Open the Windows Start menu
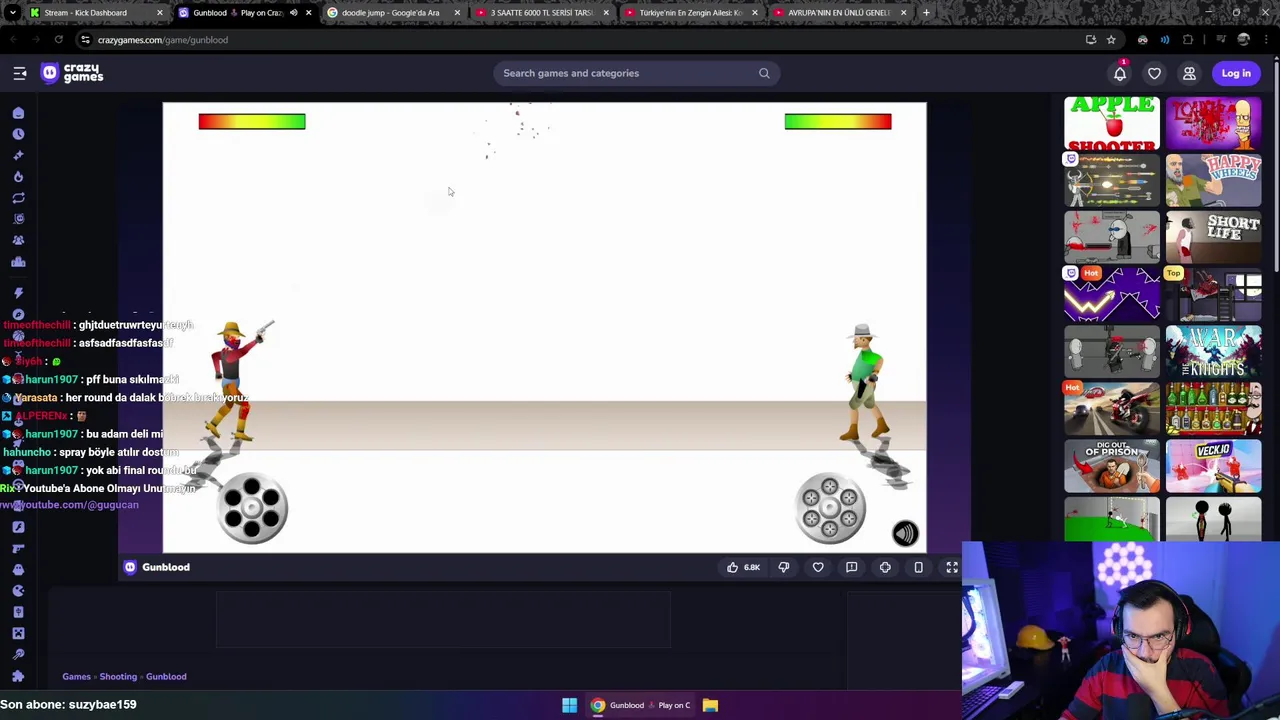Image resolution: width=1280 pixels, height=720 pixels. (x=569, y=705)
